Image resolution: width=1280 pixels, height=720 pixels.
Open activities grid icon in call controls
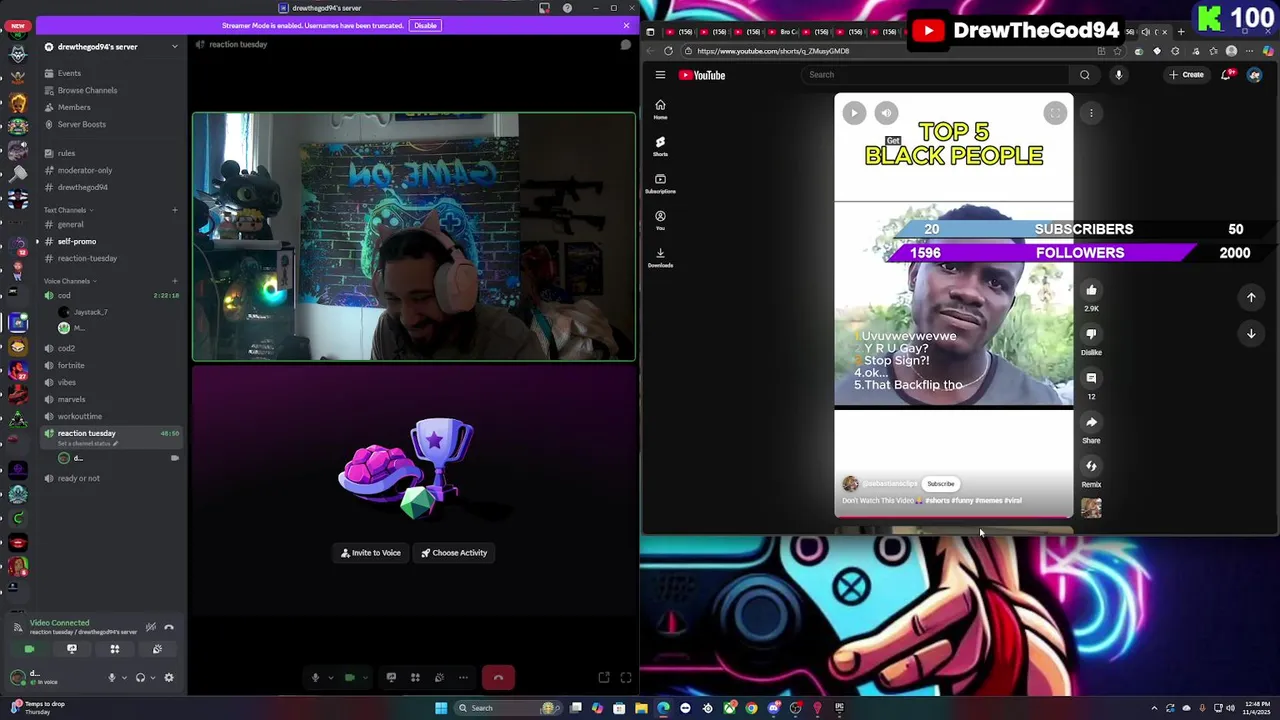click(x=415, y=678)
